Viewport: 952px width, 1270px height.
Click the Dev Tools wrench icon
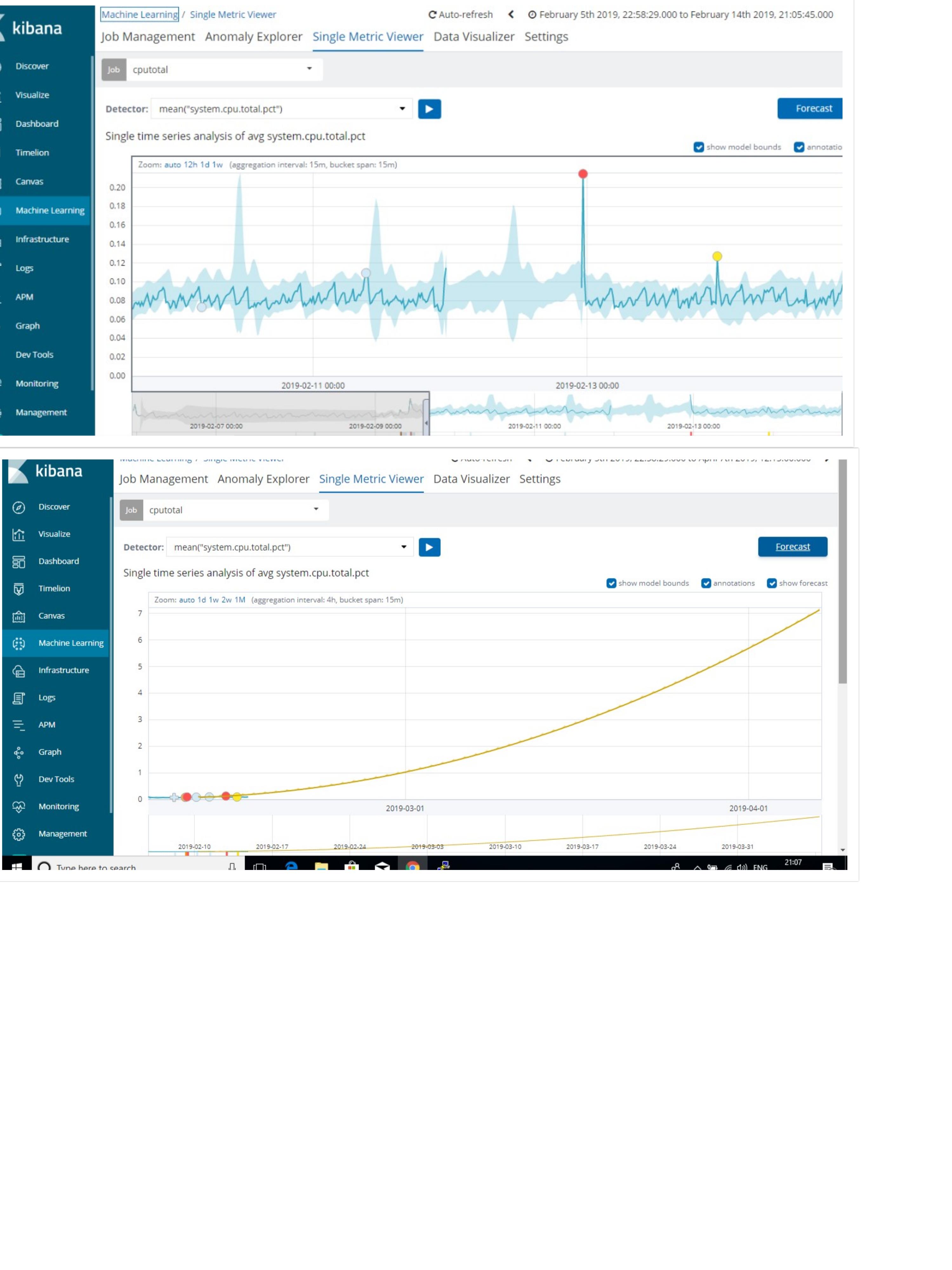19,779
